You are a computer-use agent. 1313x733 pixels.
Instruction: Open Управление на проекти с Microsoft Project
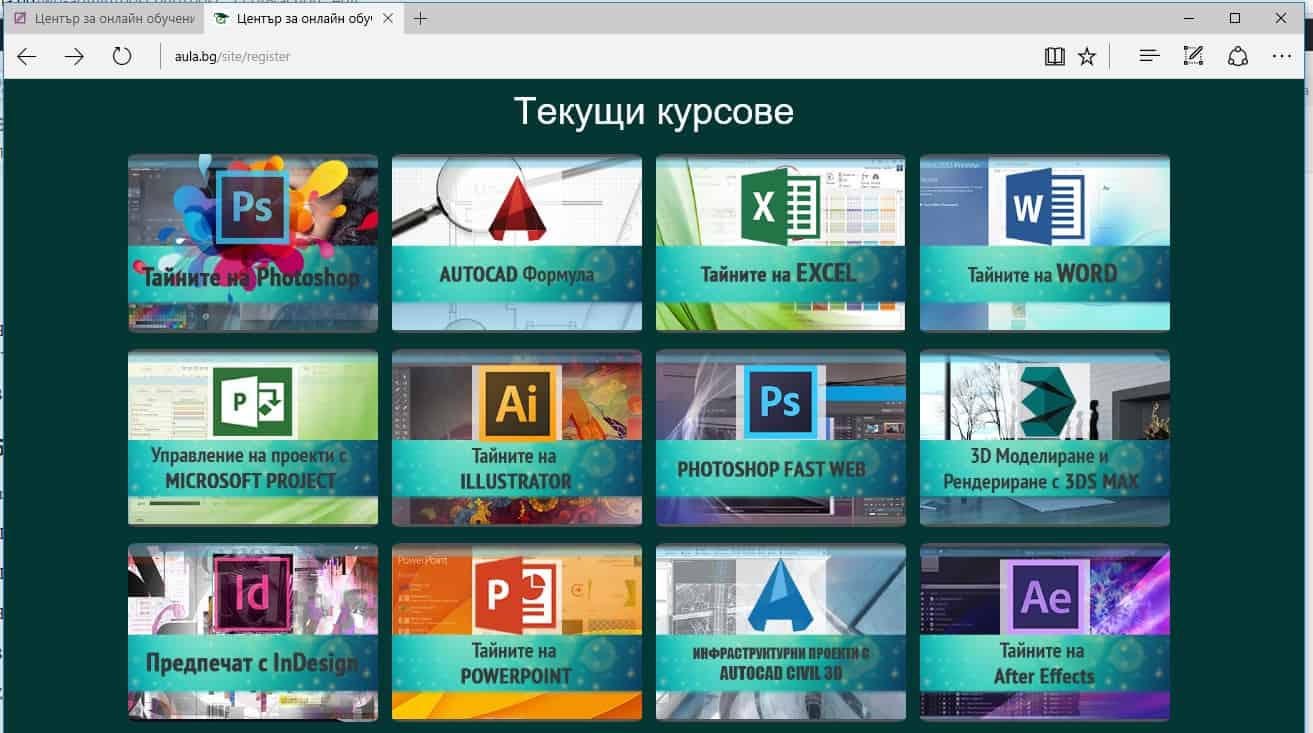click(x=253, y=438)
